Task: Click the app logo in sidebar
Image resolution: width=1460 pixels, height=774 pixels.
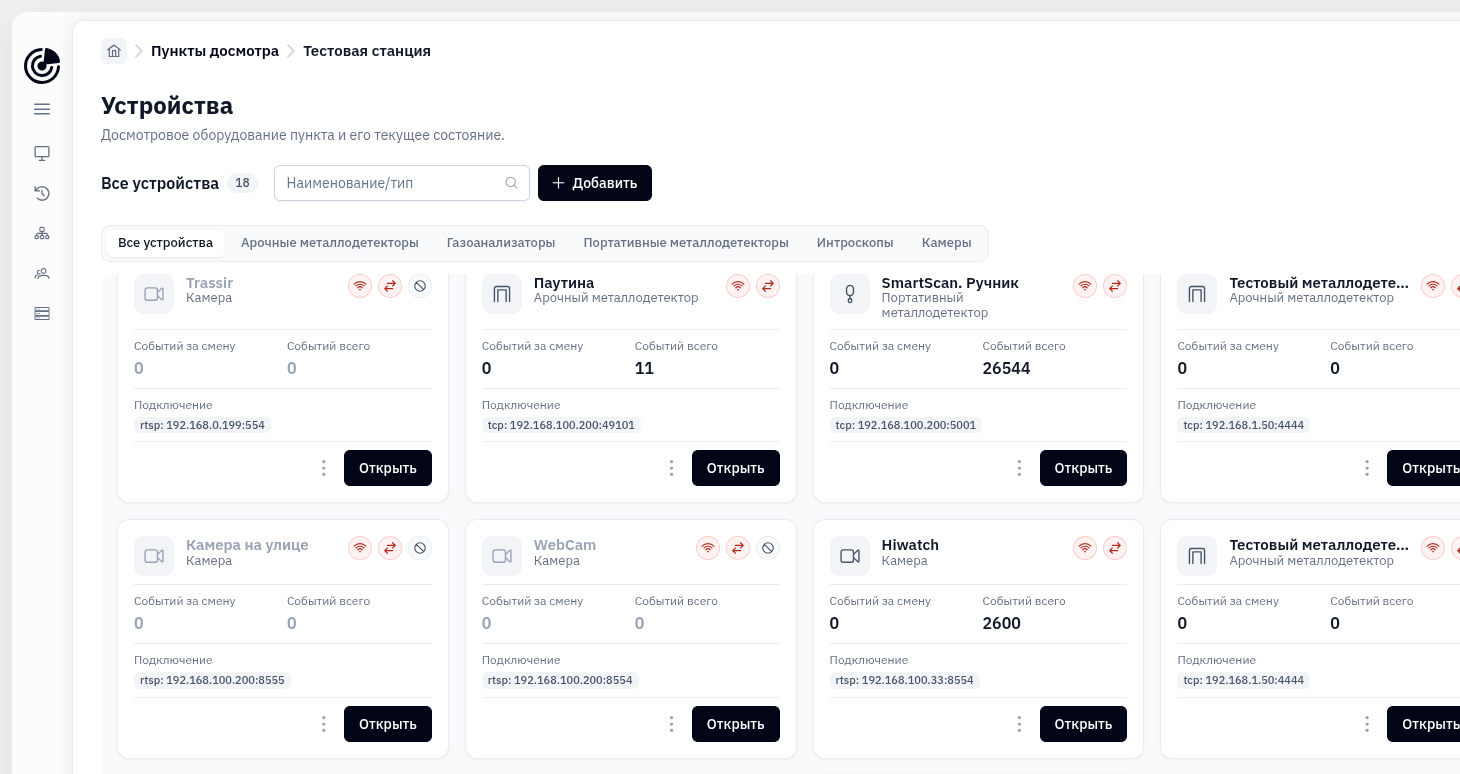Action: pos(42,66)
